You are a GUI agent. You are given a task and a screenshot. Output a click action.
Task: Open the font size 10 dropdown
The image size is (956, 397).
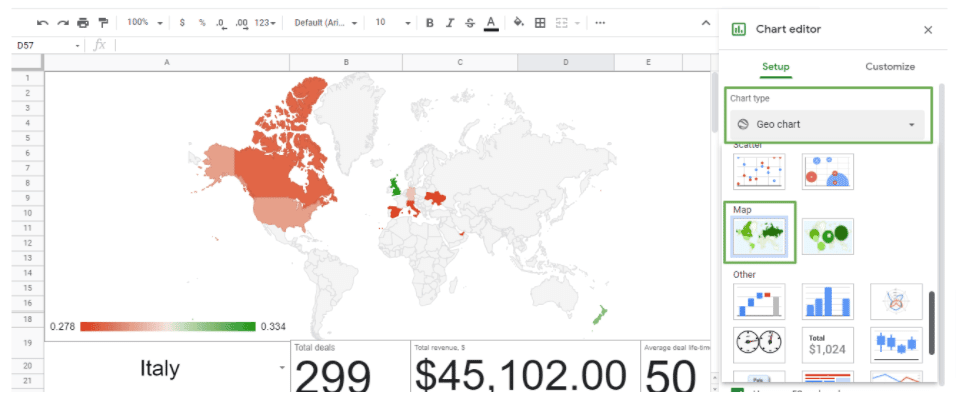[x=393, y=23]
